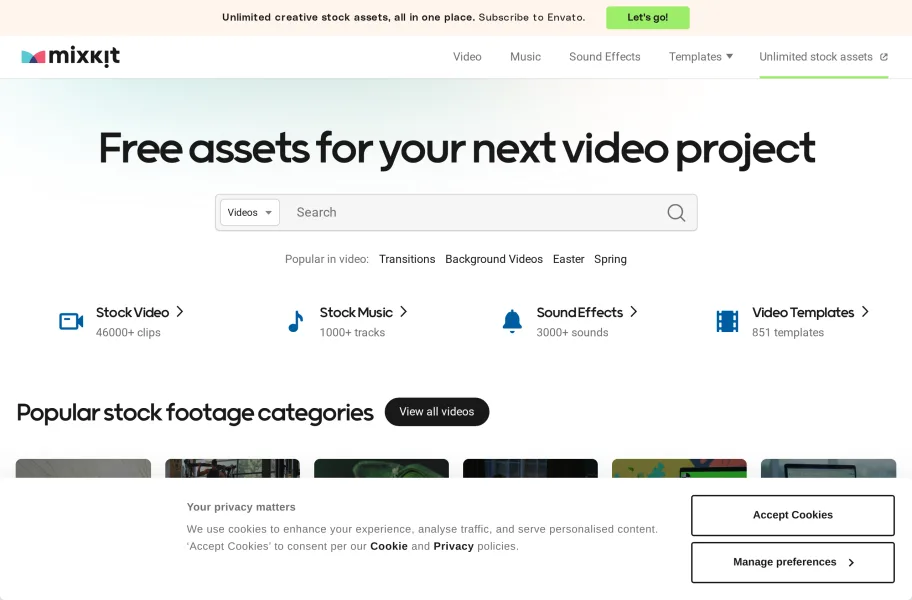912x600 pixels.
Task: Click the 'Popular in video:' label
Action: tap(327, 259)
